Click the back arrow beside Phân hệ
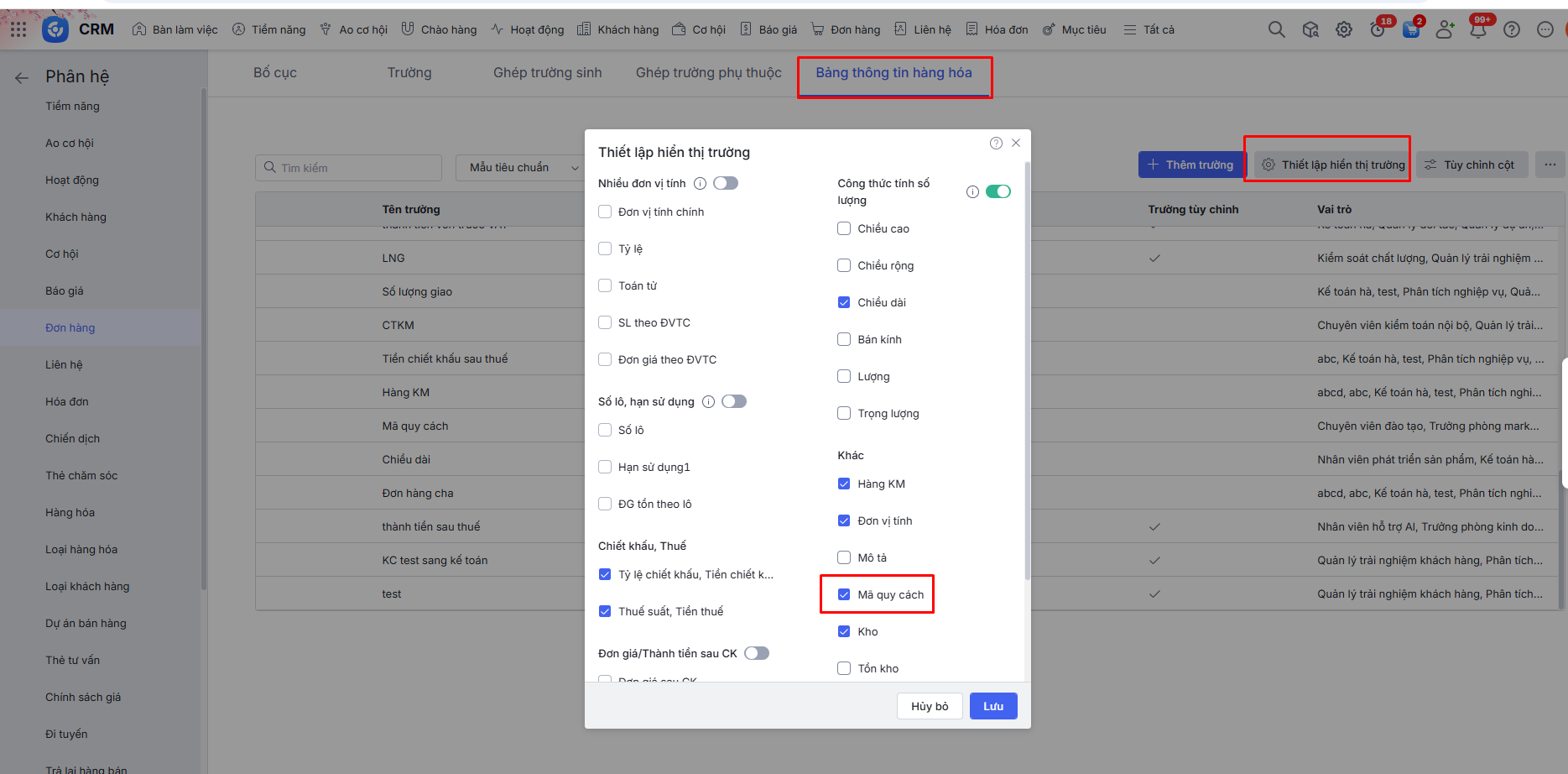The height and width of the screenshot is (774, 1568). coord(22,78)
